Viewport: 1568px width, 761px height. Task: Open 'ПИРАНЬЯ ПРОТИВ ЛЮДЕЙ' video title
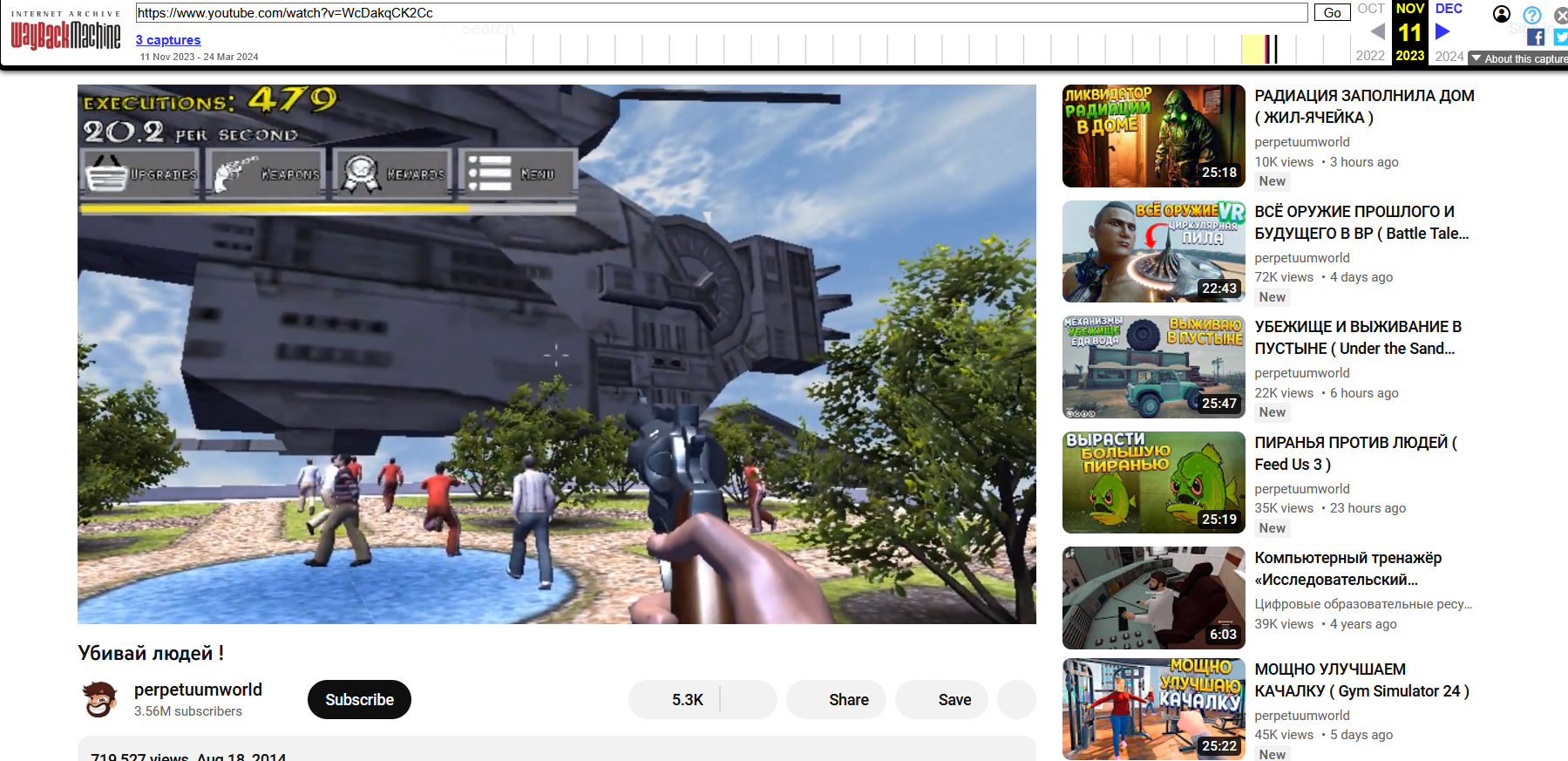(x=1356, y=453)
